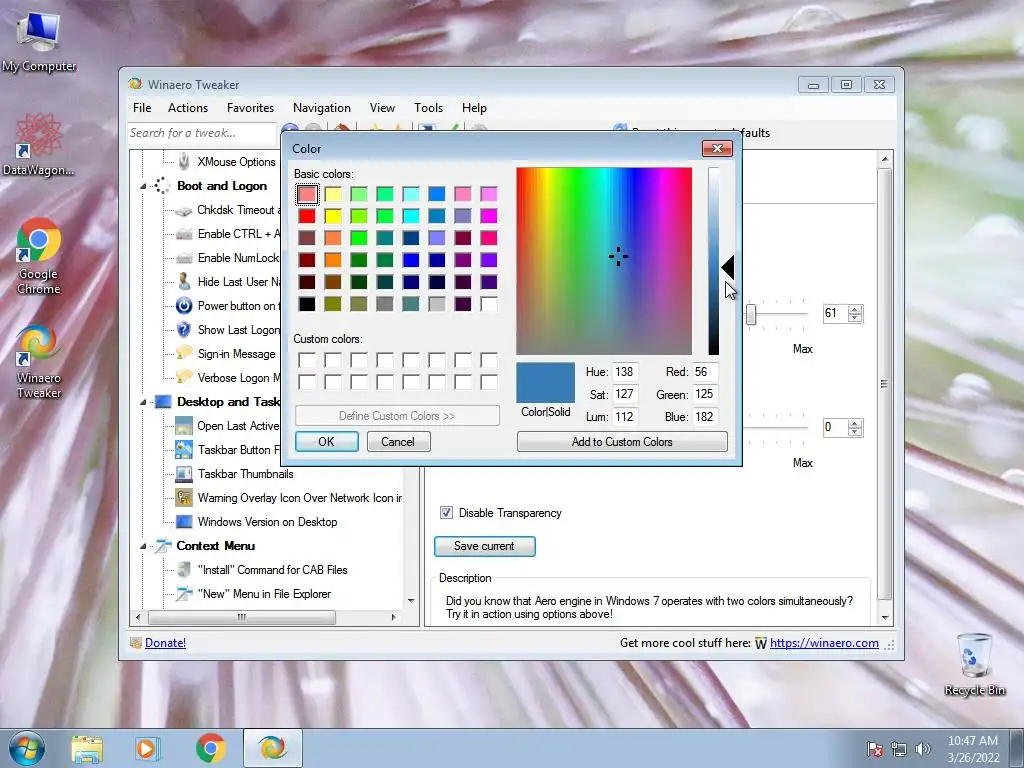Confirm the color with OK

click(x=327, y=441)
